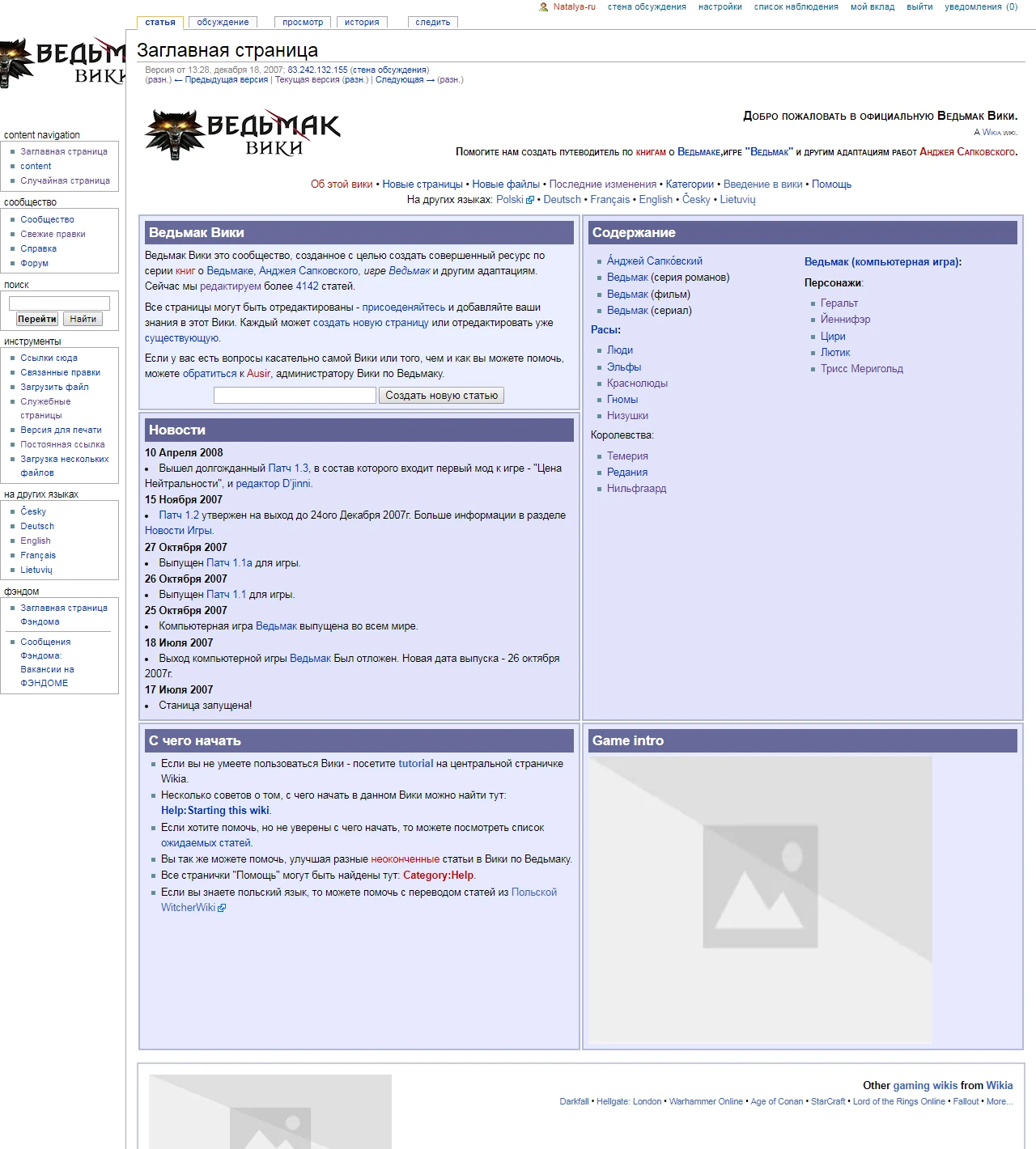Viewport: 1036px width, 1149px height.
Task: Click Последние изменения link
Action: (603, 184)
